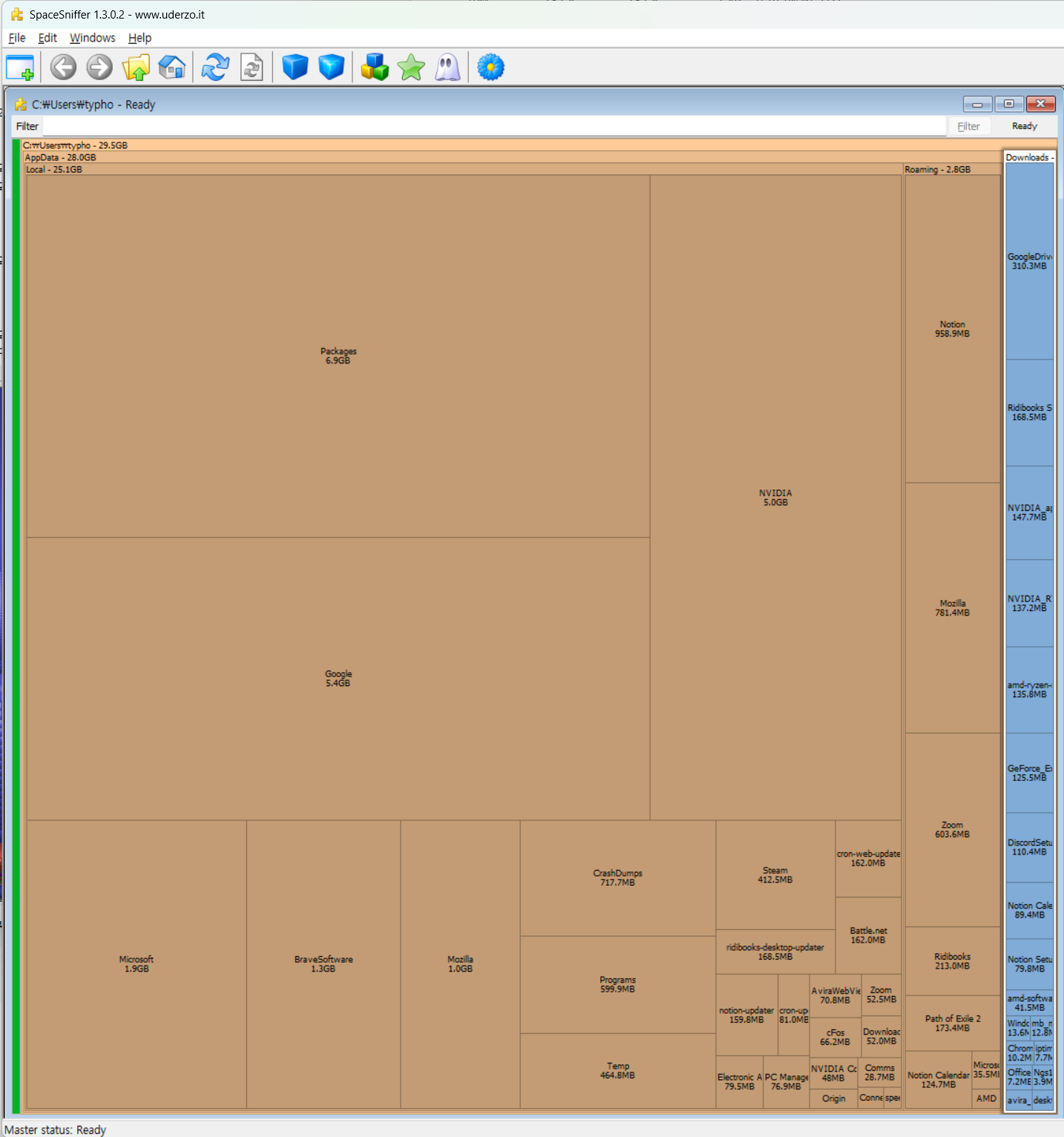Restore the C:\Users\typho child window
1064x1137 pixels.
pyautogui.click(x=1009, y=104)
